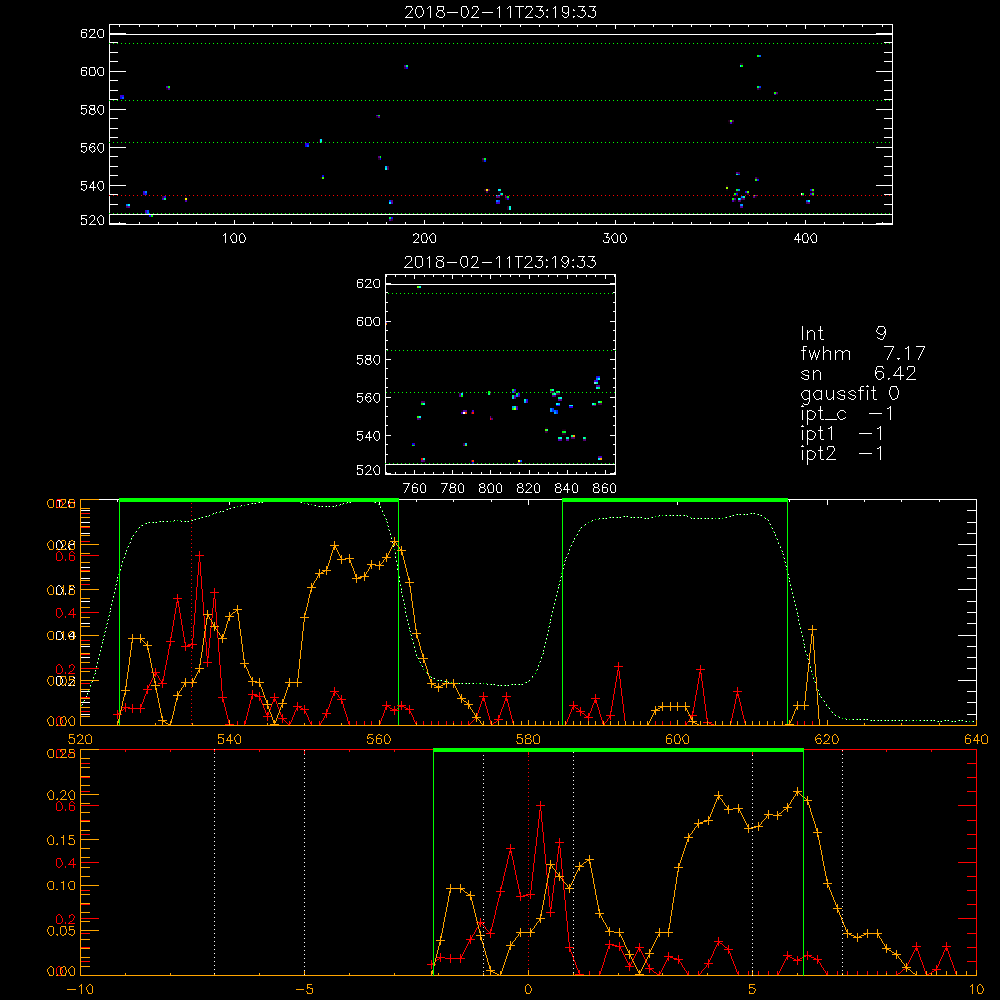Image resolution: width=1000 pixels, height=1000 pixels.
Task: Click x-axis label 400 on top plot
Action: (x=805, y=239)
